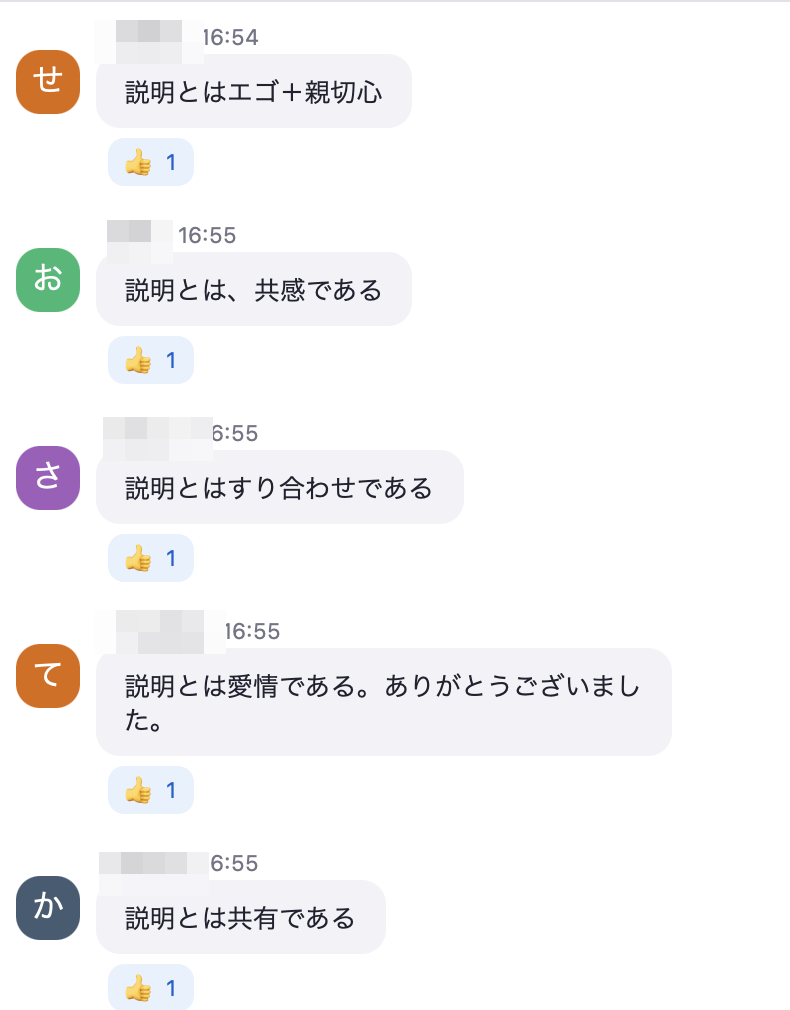Click the timestamp above the すり合わせである message
This screenshot has height=1010, width=790.
pos(235,434)
